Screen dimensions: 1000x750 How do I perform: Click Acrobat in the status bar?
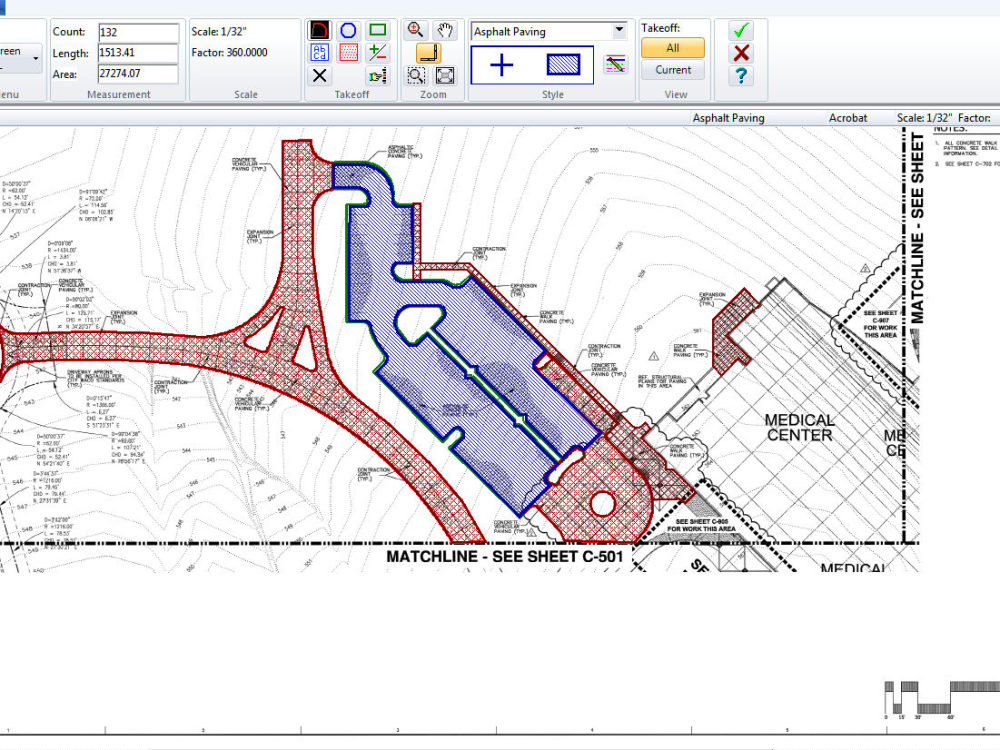[848, 118]
